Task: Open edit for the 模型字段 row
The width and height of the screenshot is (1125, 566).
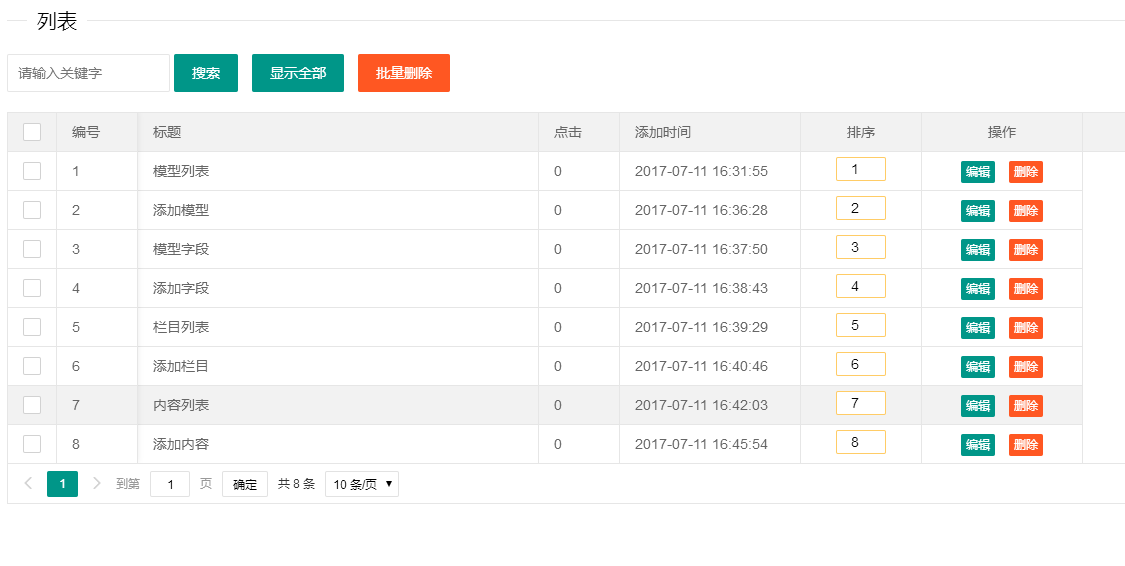Action: point(977,250)
